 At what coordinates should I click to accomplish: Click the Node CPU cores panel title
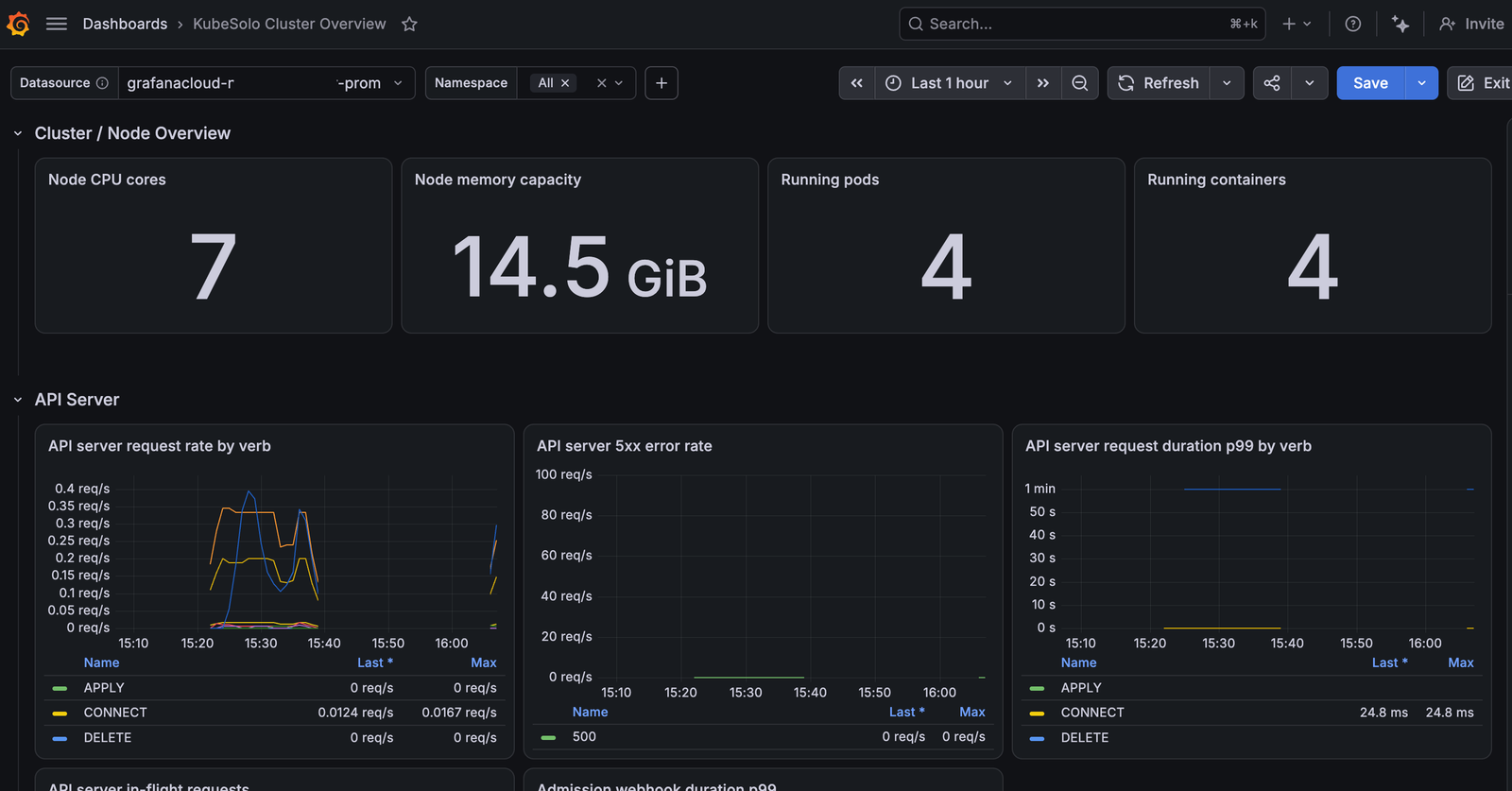pos(107,180)
